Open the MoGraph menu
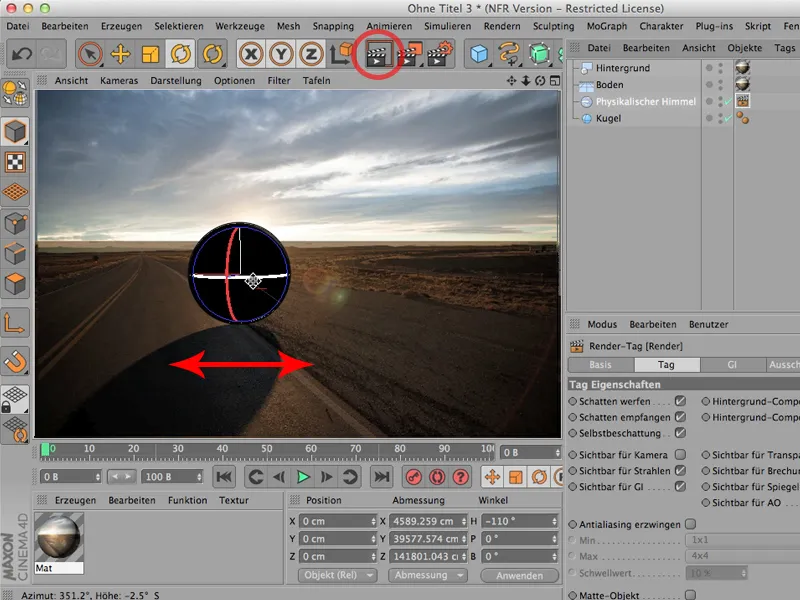The image size is (800, 600). (x=607, y=26)
